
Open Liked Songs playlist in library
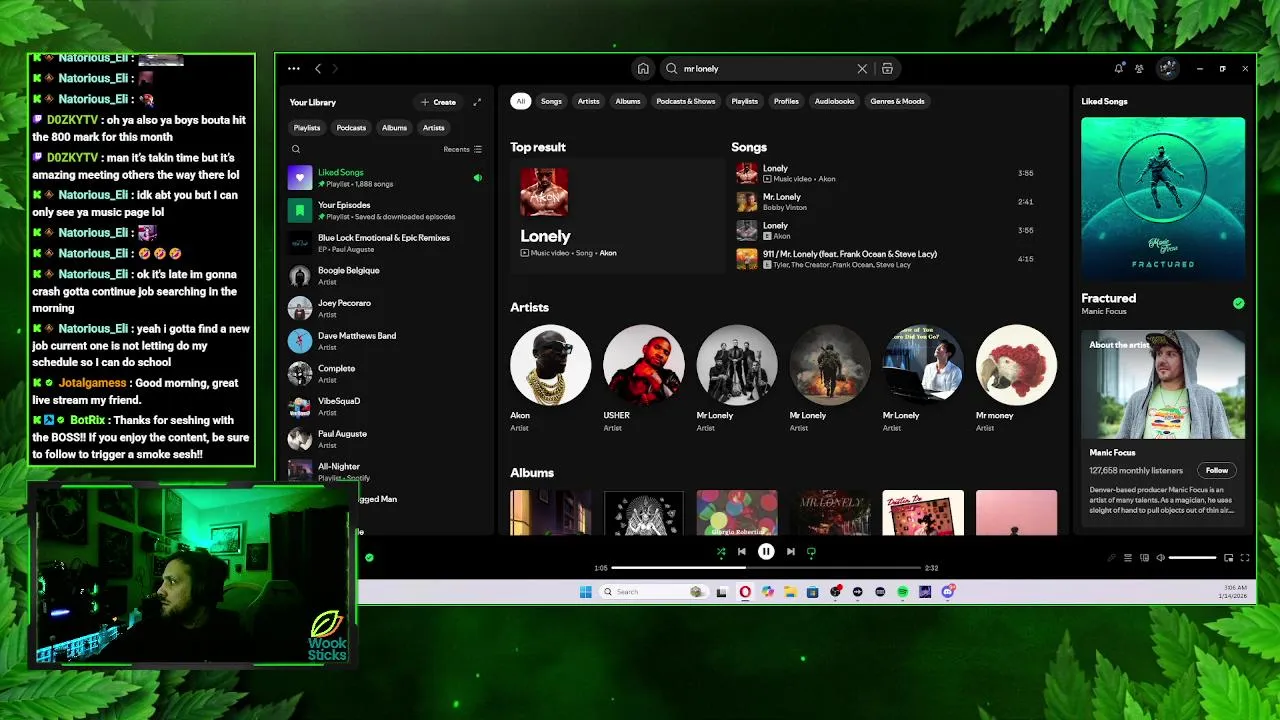coord(386,178)
